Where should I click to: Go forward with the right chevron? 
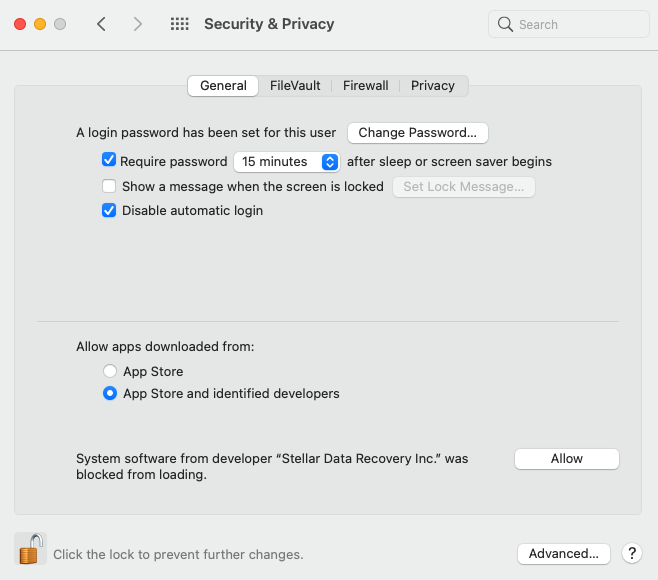pos(138,24)
